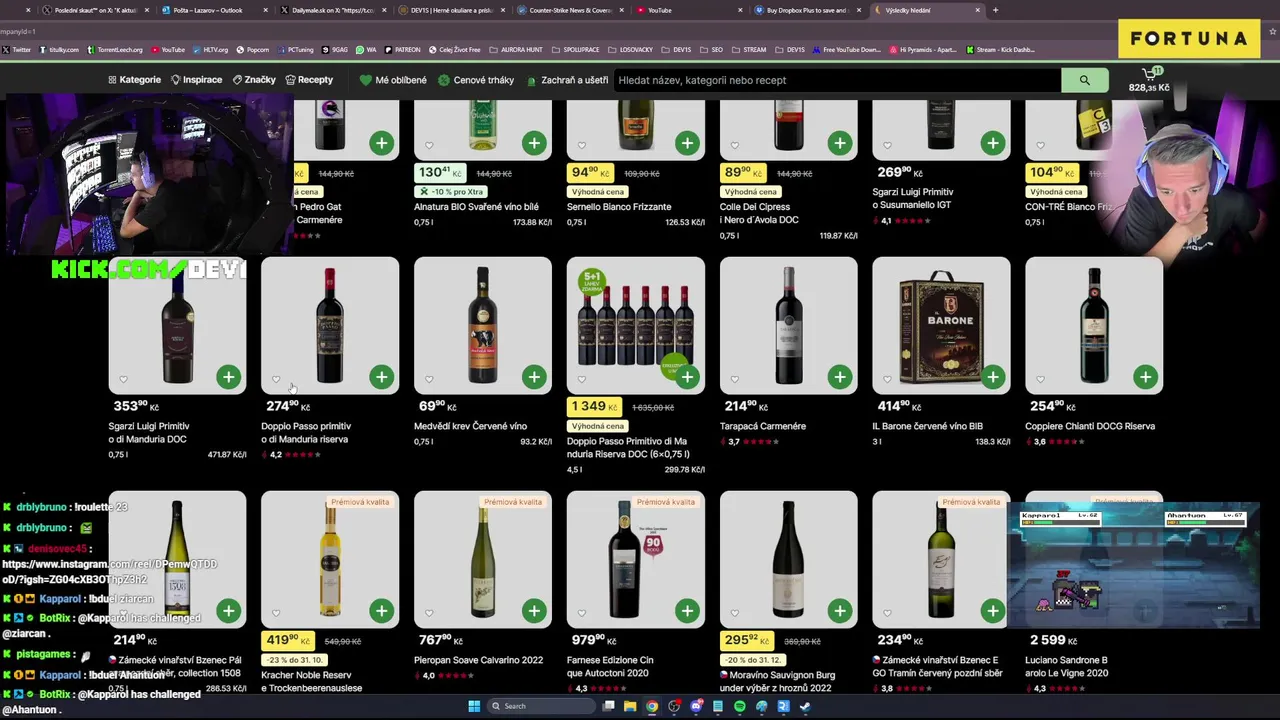Add IL Barone červené víno BIB to cart
The height and width of the screenshot is (720, 1280).
(x=993, y=377)
